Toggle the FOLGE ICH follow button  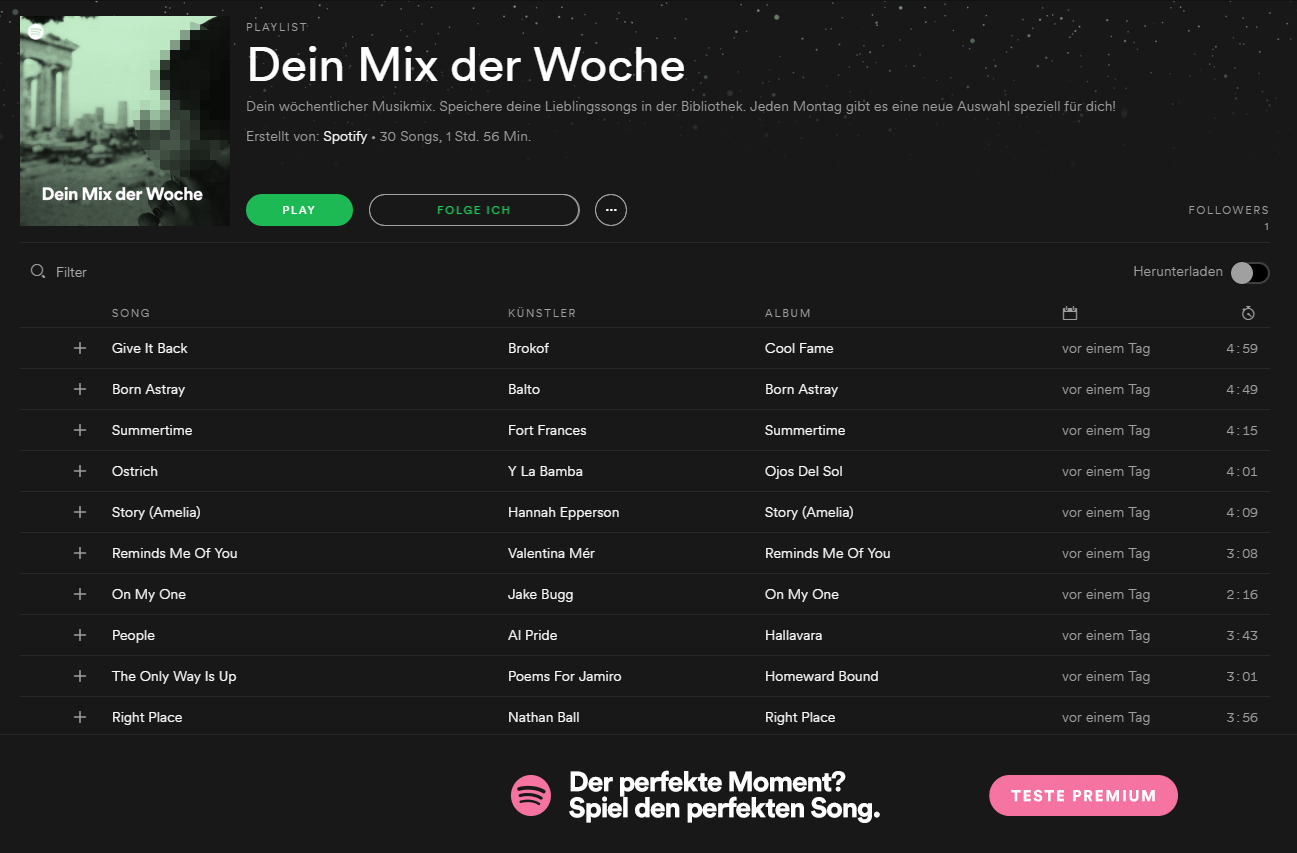(x=474, y=210)
